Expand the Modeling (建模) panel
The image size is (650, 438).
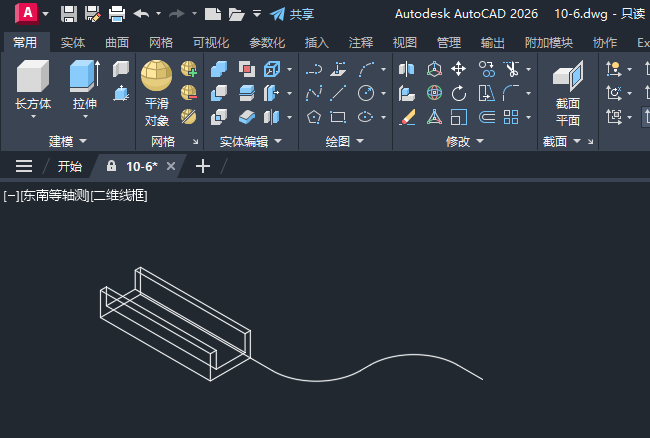click(68, 141)
